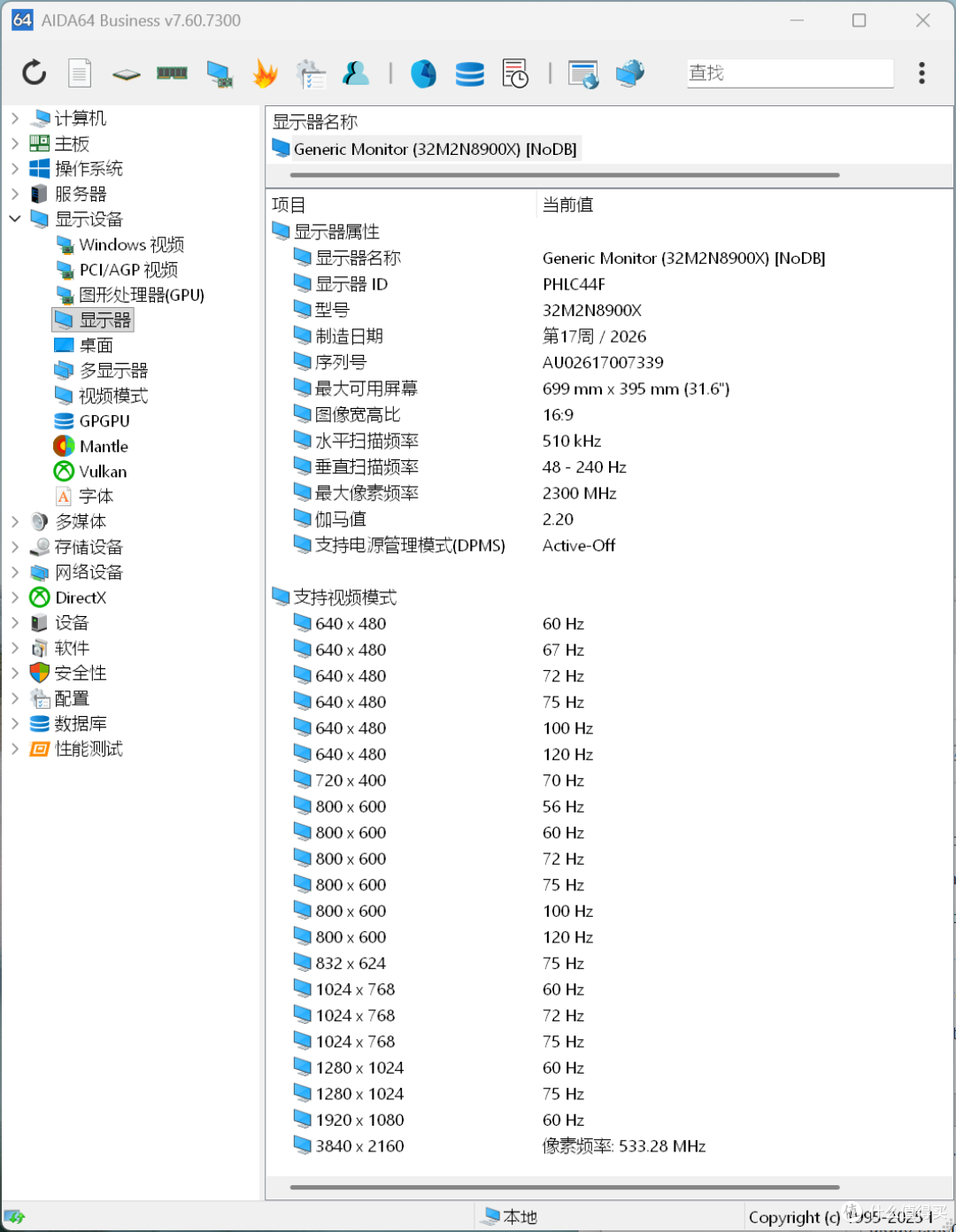Click the user profile toolbar icon
This screenshot has width=956, height=1232.
point(356,73)
